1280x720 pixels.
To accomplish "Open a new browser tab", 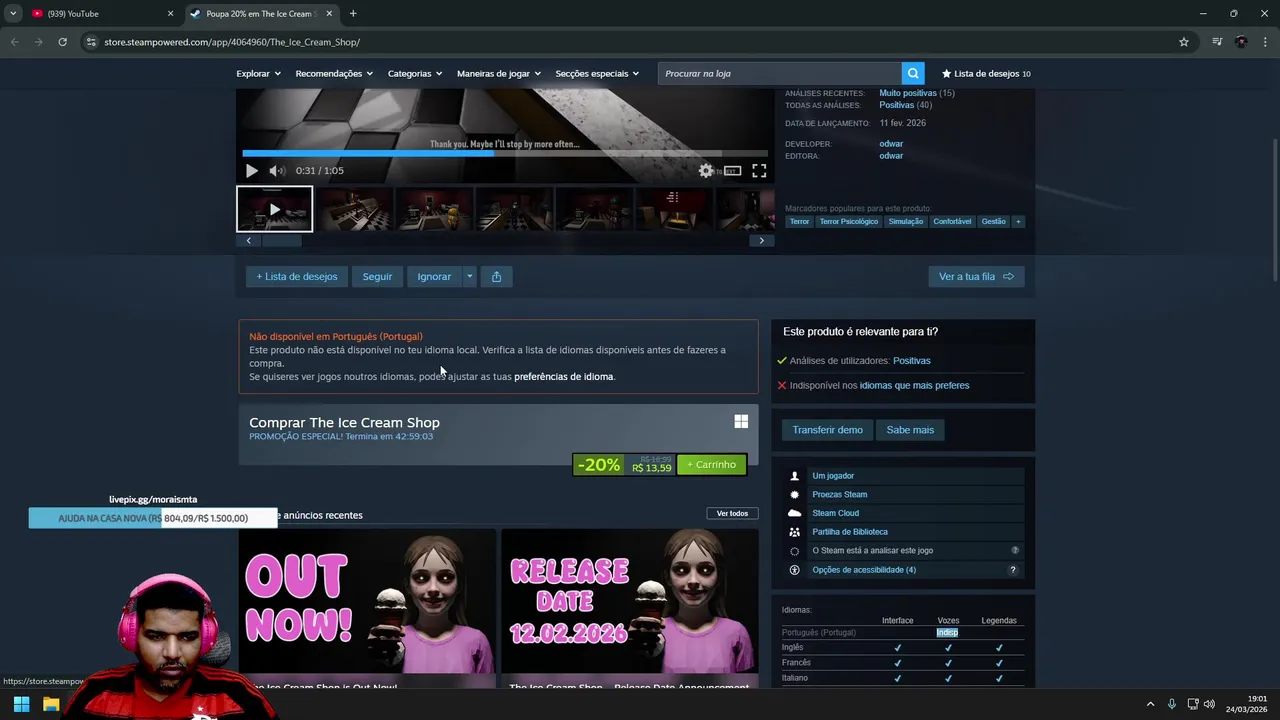I will tap(353, 14).
